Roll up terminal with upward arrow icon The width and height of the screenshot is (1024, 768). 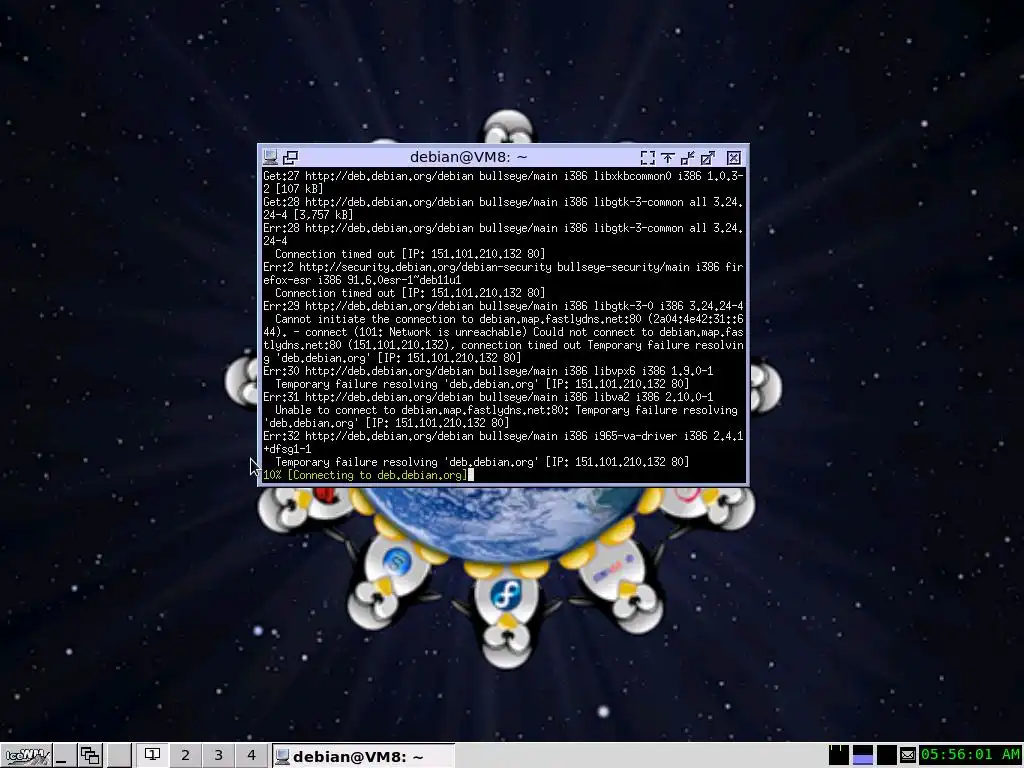tap(667, 157)
